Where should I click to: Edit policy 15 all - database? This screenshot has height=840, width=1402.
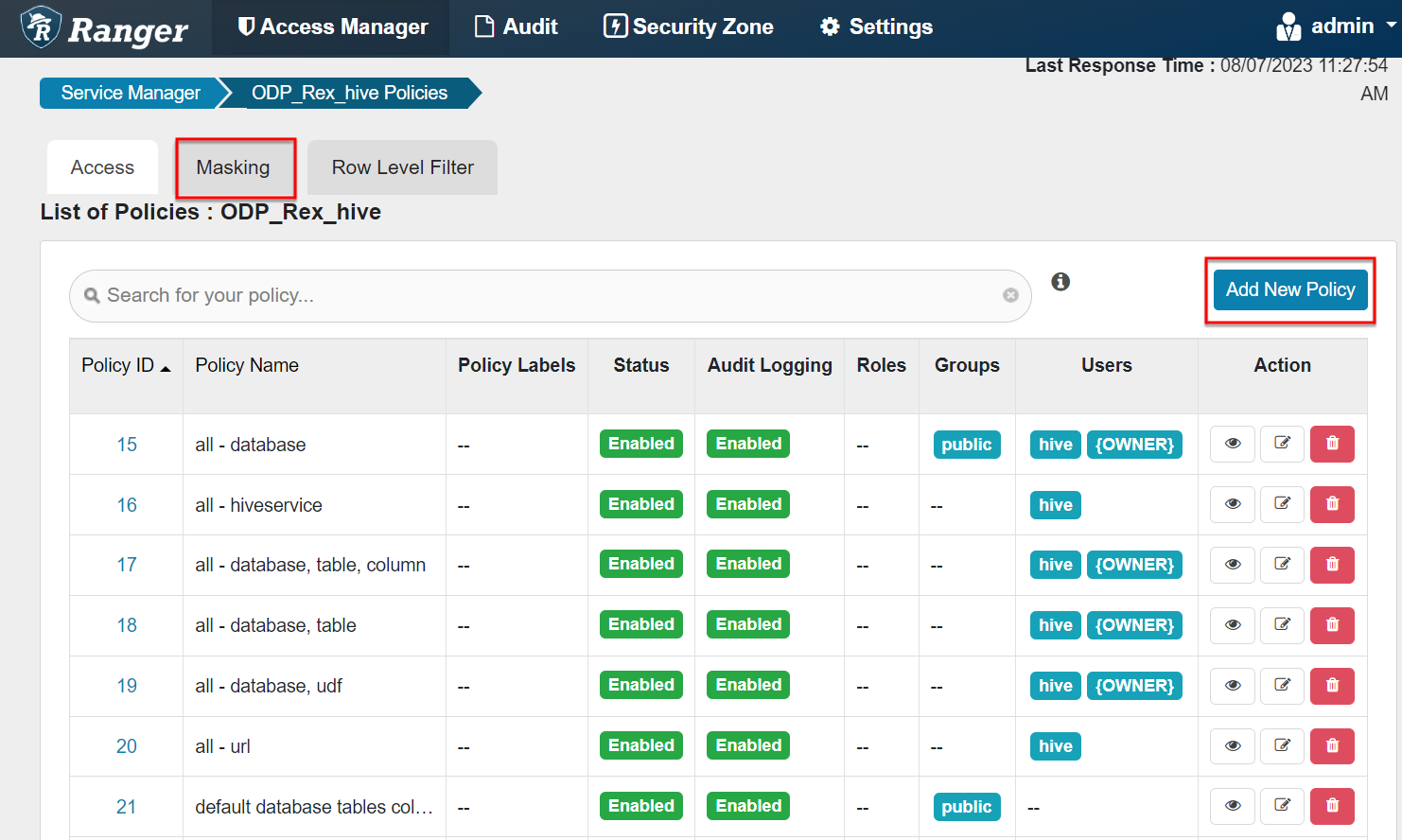1283,444
